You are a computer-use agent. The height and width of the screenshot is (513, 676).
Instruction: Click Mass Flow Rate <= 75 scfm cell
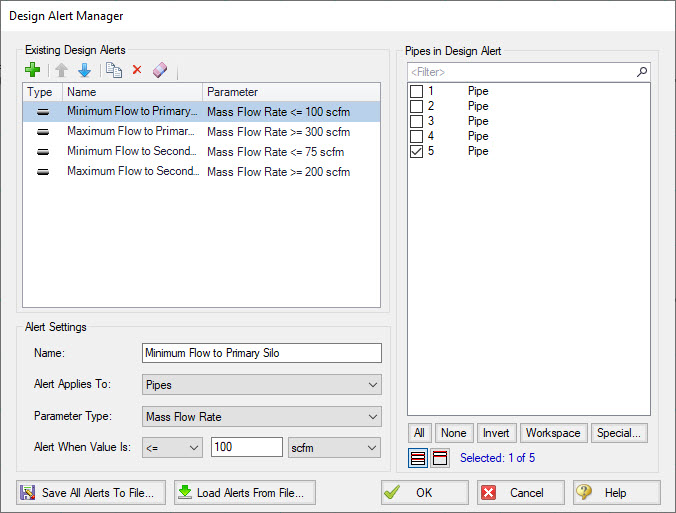tap(275, 152)
